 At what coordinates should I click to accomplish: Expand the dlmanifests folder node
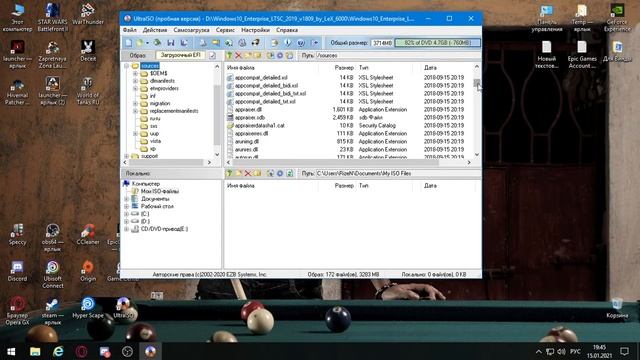(x=135, y=81)
